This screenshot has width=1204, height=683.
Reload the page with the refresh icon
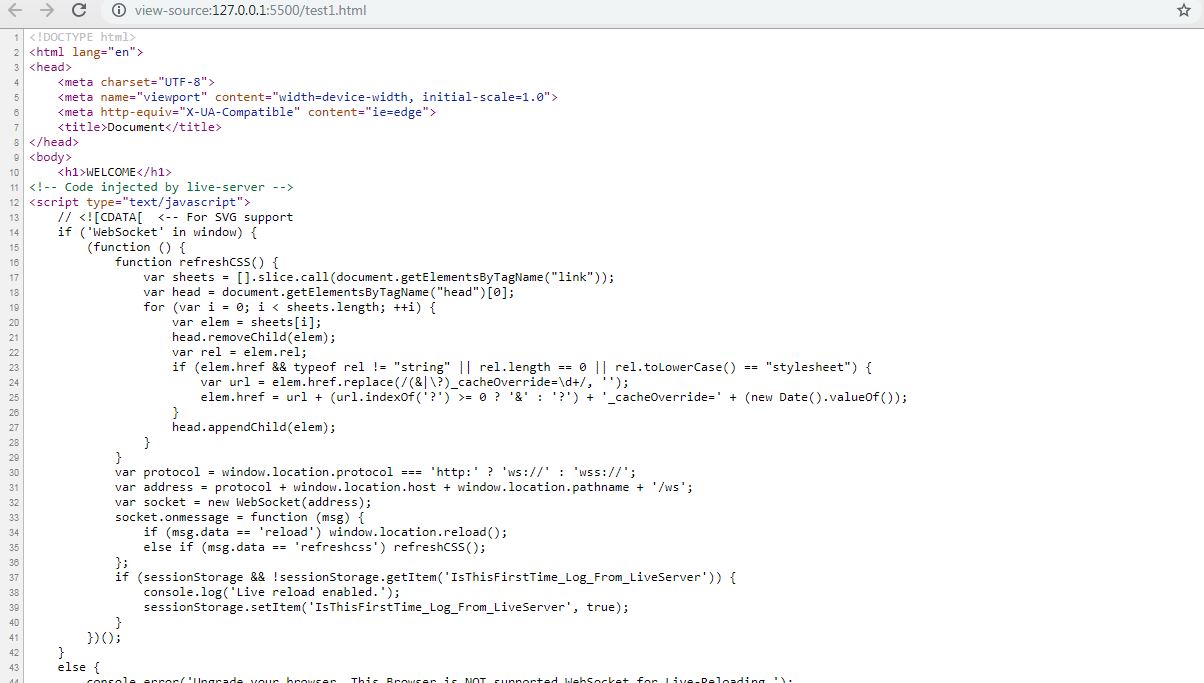tap(79, 10)
